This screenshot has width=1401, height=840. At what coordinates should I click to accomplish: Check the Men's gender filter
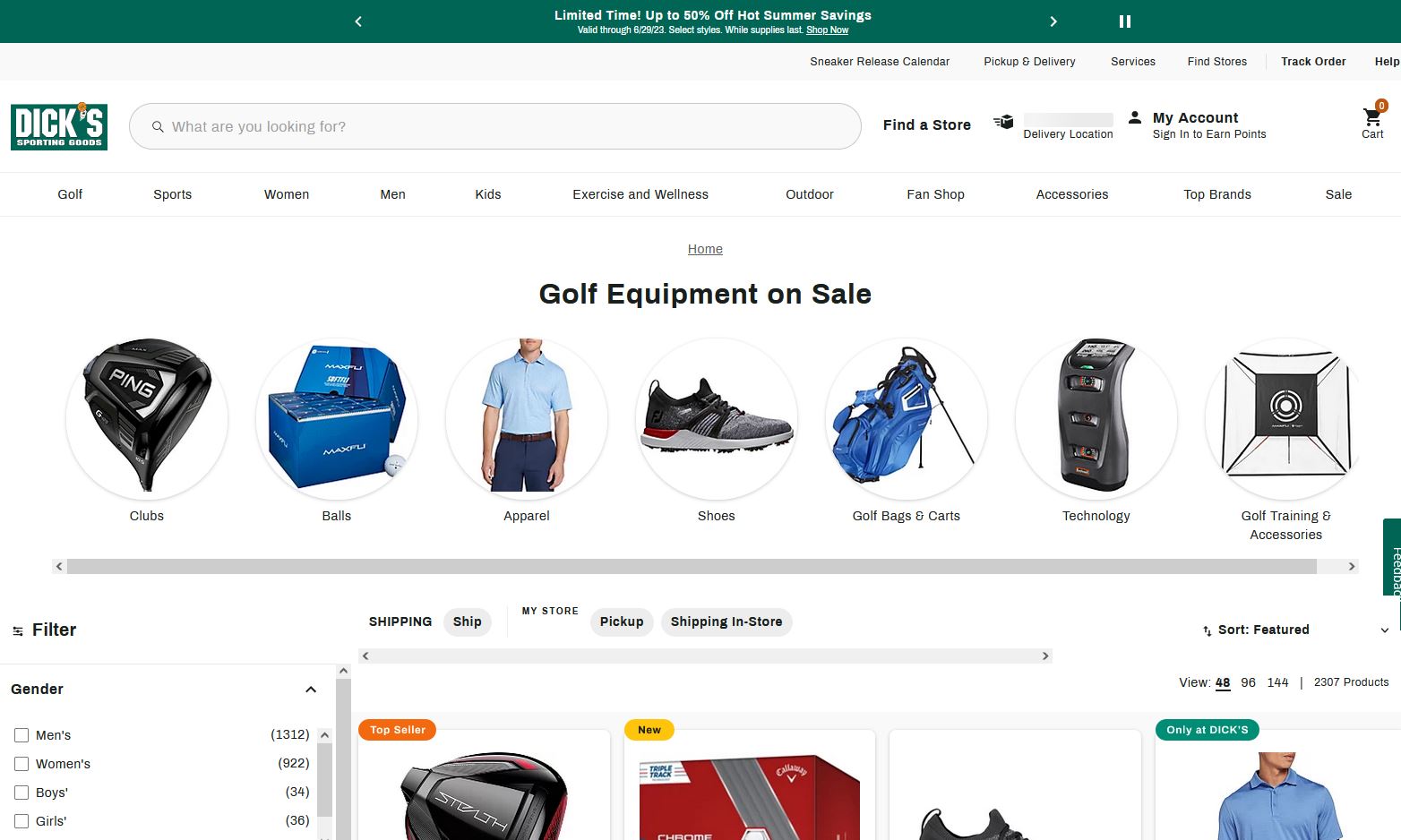pos(21,735)
